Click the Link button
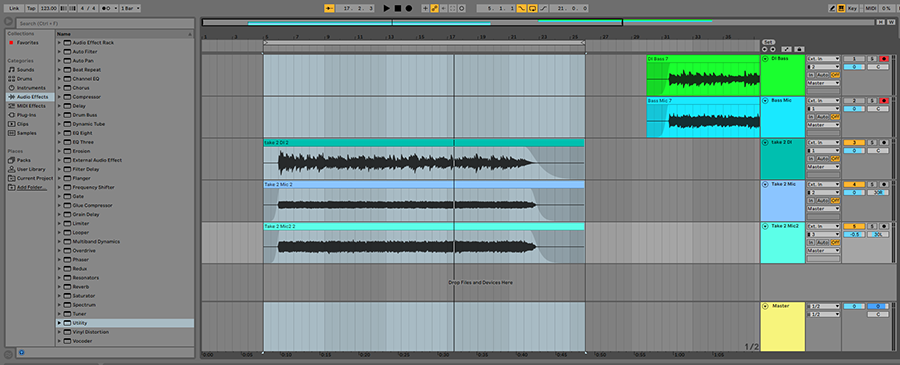 pos(14,8)
